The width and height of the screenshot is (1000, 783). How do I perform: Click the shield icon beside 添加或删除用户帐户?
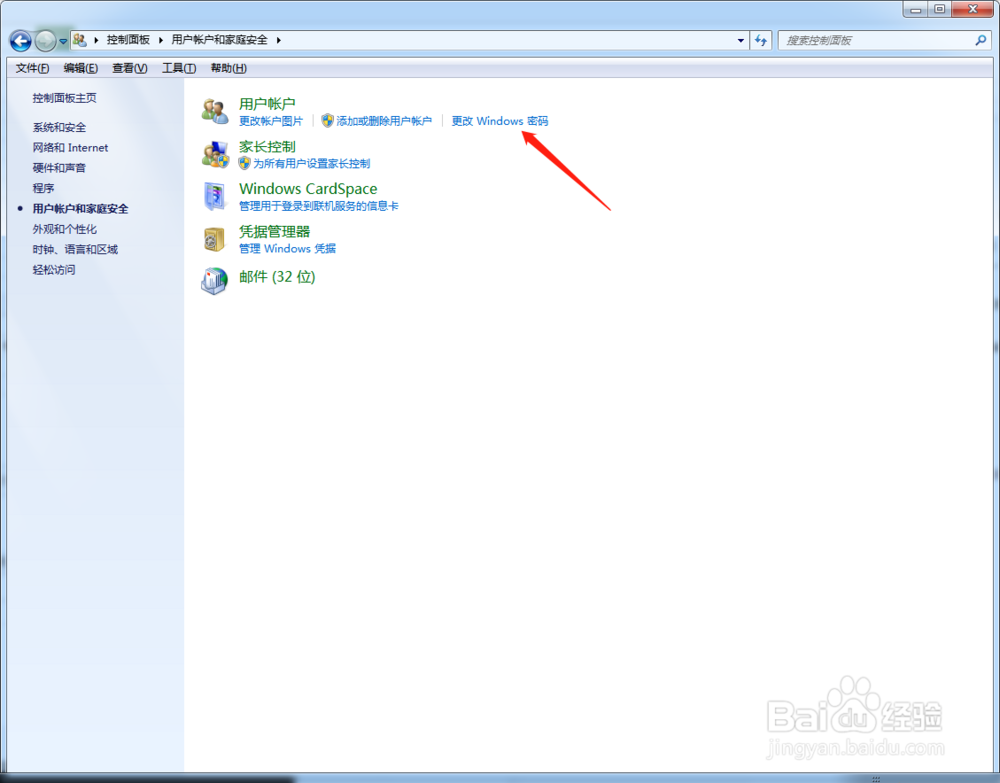(328, 120)
